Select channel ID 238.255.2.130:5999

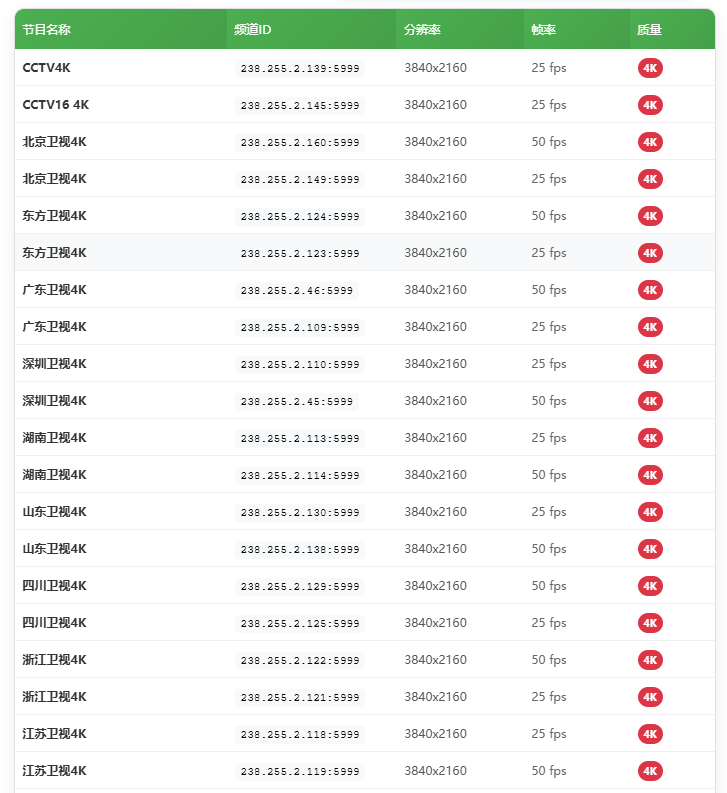point(299,513)
